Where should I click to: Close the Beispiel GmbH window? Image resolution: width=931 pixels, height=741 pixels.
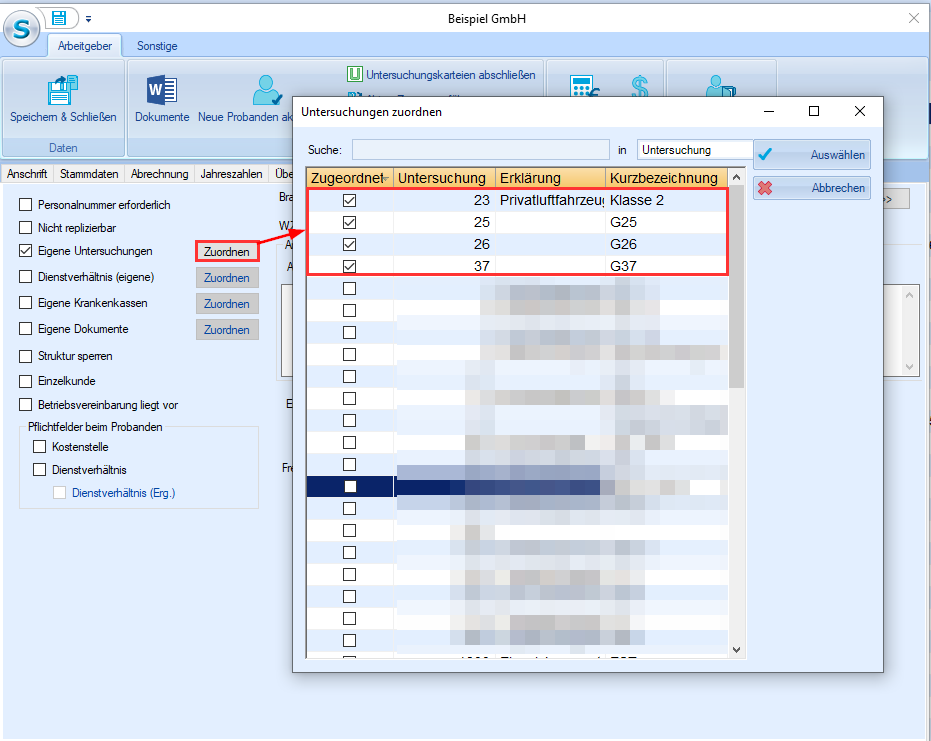click(914, 18)
